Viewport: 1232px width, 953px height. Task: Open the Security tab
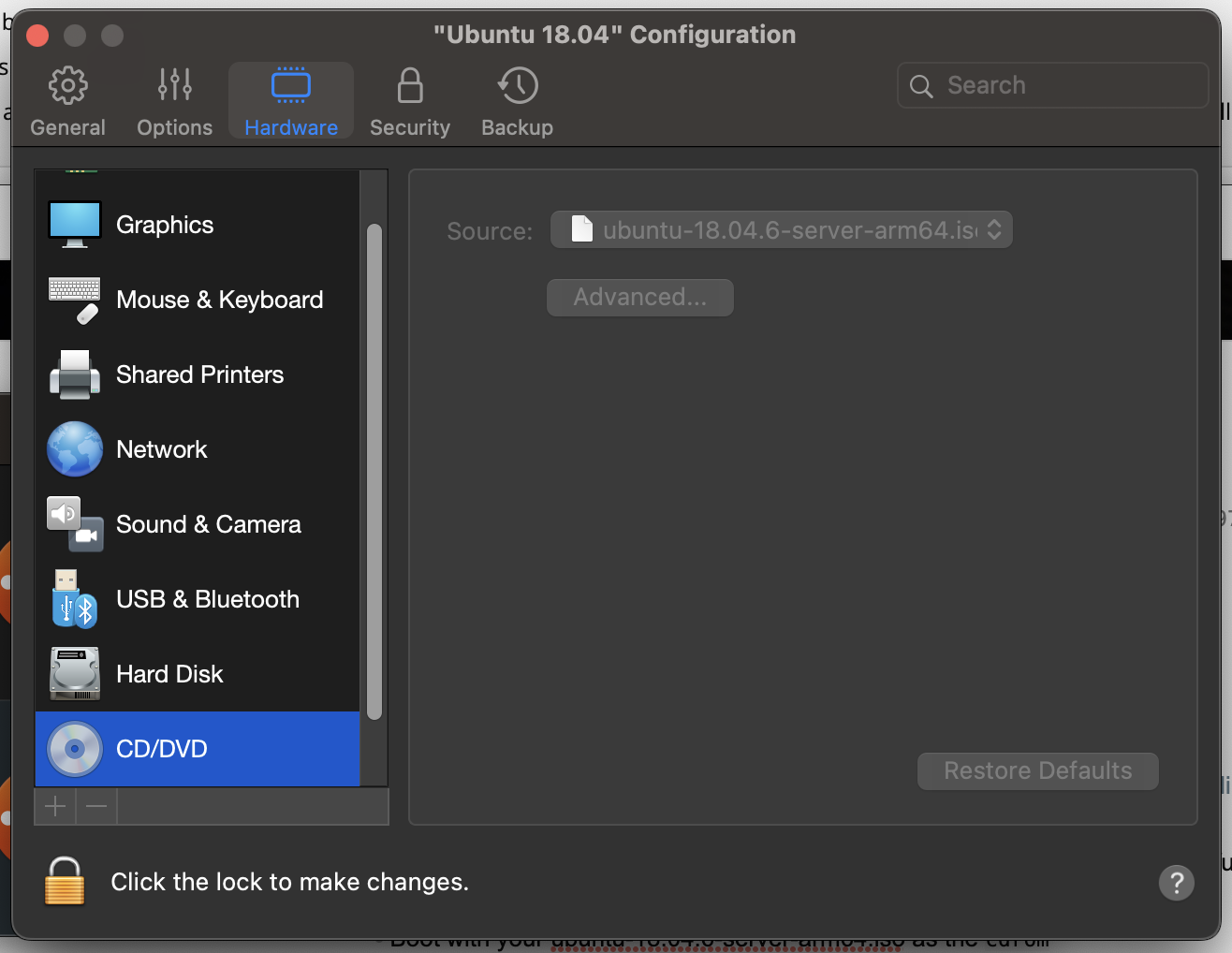click(x=410, y=101)
